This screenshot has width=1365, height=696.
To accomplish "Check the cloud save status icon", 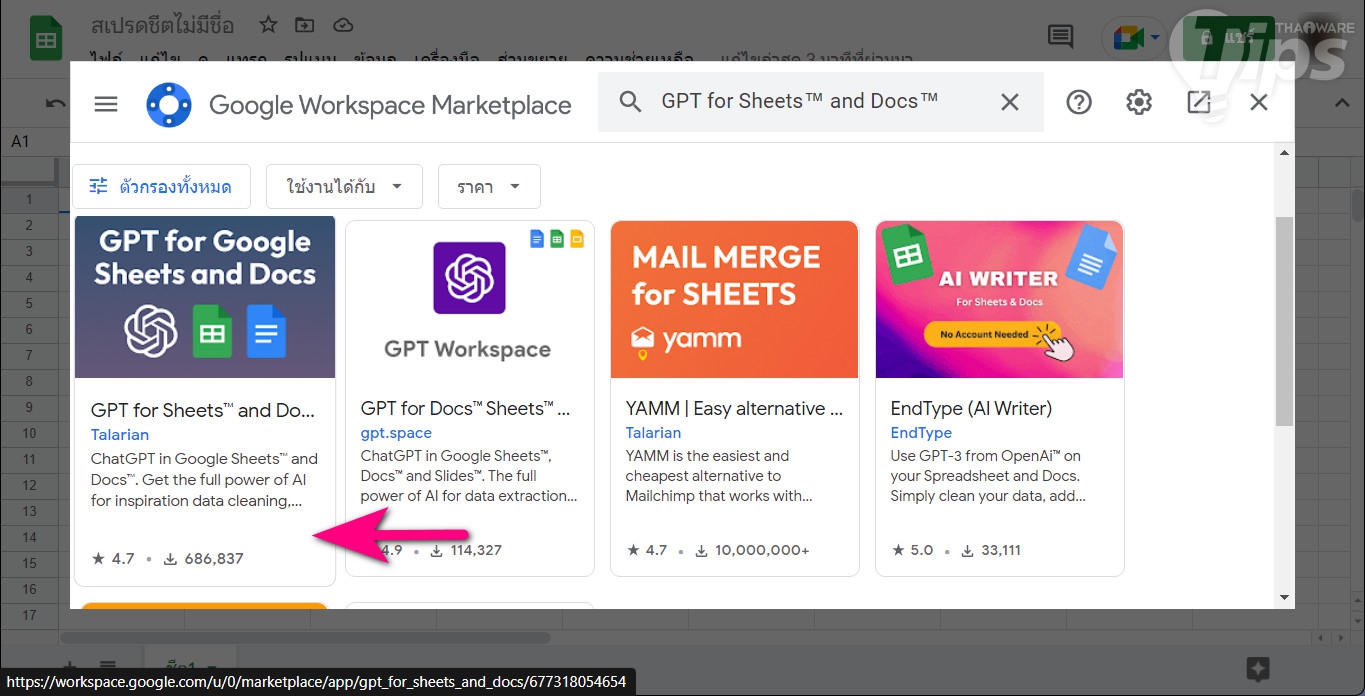I will (343, 24).
